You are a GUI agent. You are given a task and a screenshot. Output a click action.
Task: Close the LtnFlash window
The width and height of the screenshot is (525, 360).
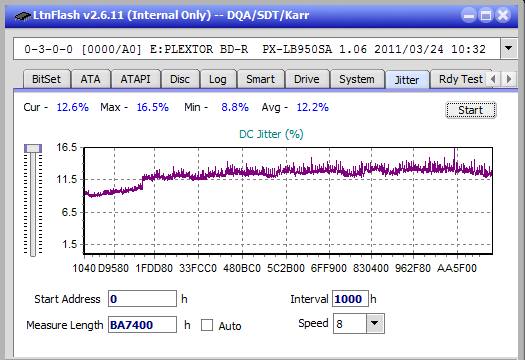pyautogui.click(x=503, y=15)
